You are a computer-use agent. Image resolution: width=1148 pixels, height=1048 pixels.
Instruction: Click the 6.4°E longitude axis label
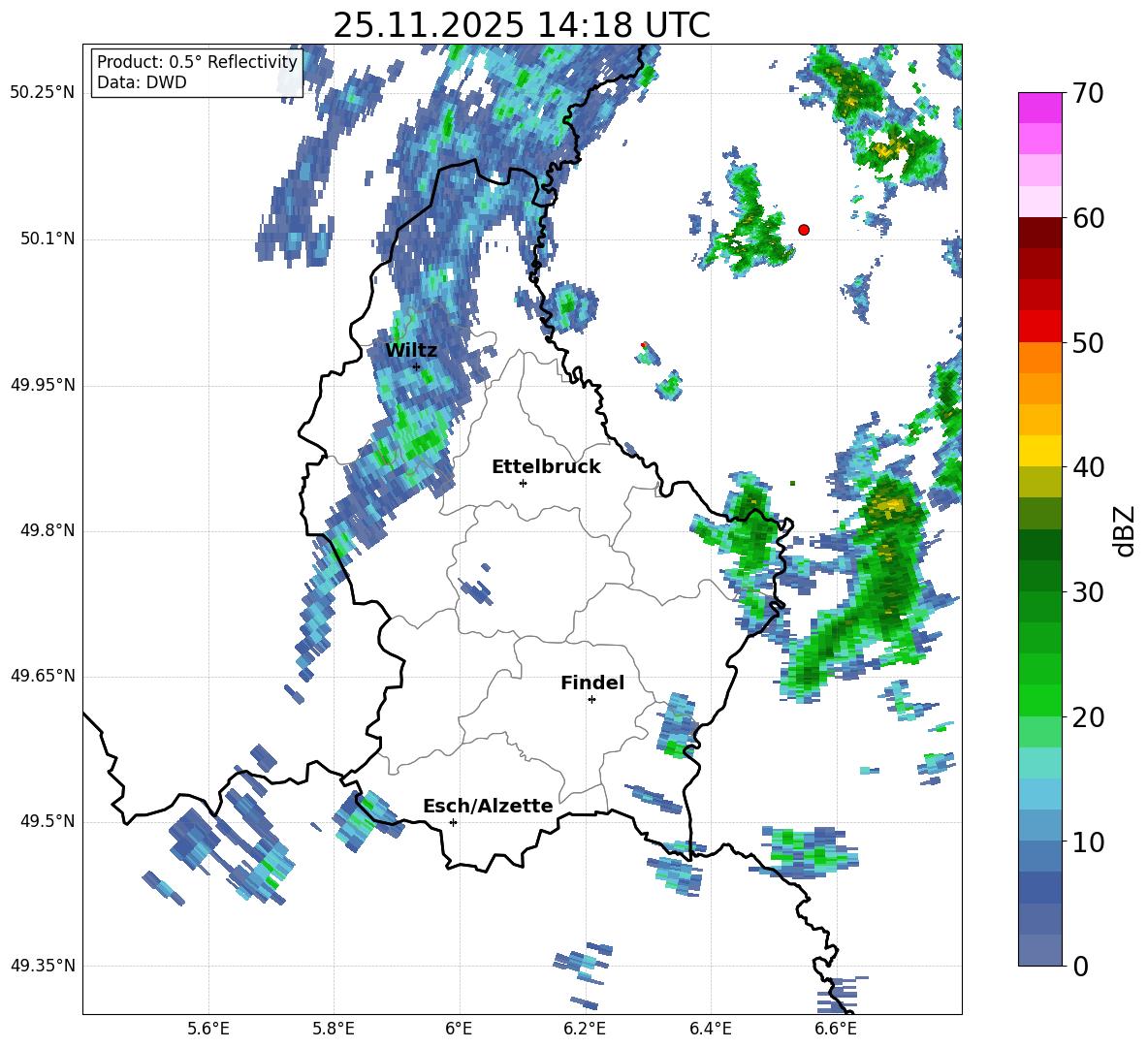710,1029
